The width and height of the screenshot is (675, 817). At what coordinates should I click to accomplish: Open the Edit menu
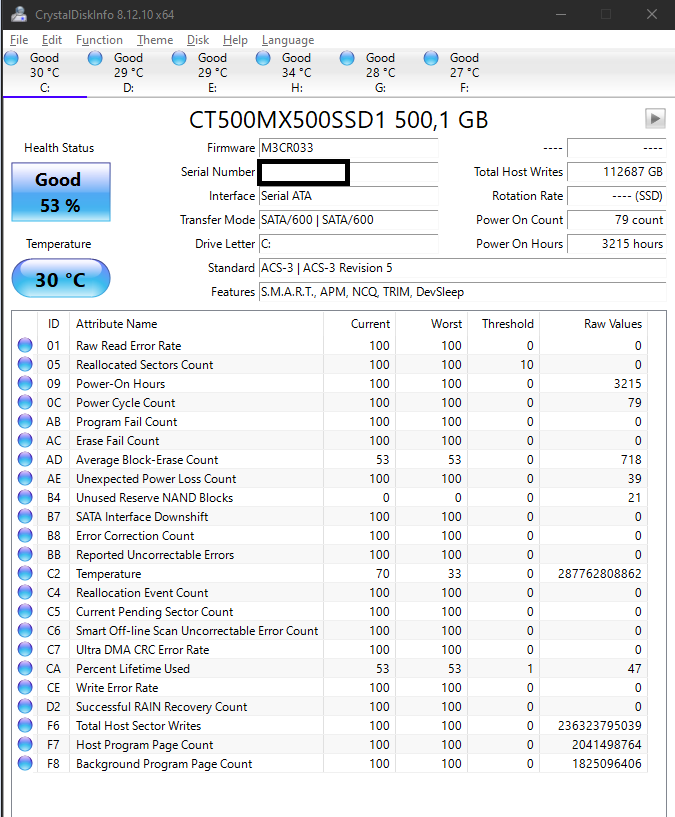[x=52, y=40]
